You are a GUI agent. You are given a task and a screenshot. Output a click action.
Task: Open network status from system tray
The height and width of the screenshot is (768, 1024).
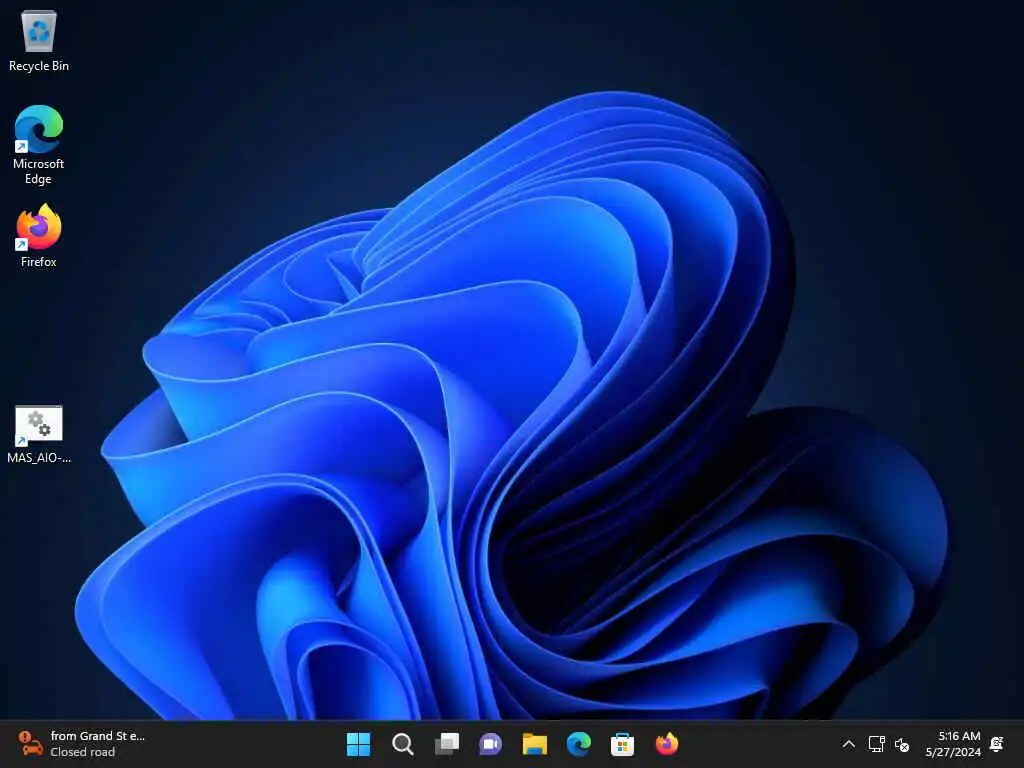point(876,744)
